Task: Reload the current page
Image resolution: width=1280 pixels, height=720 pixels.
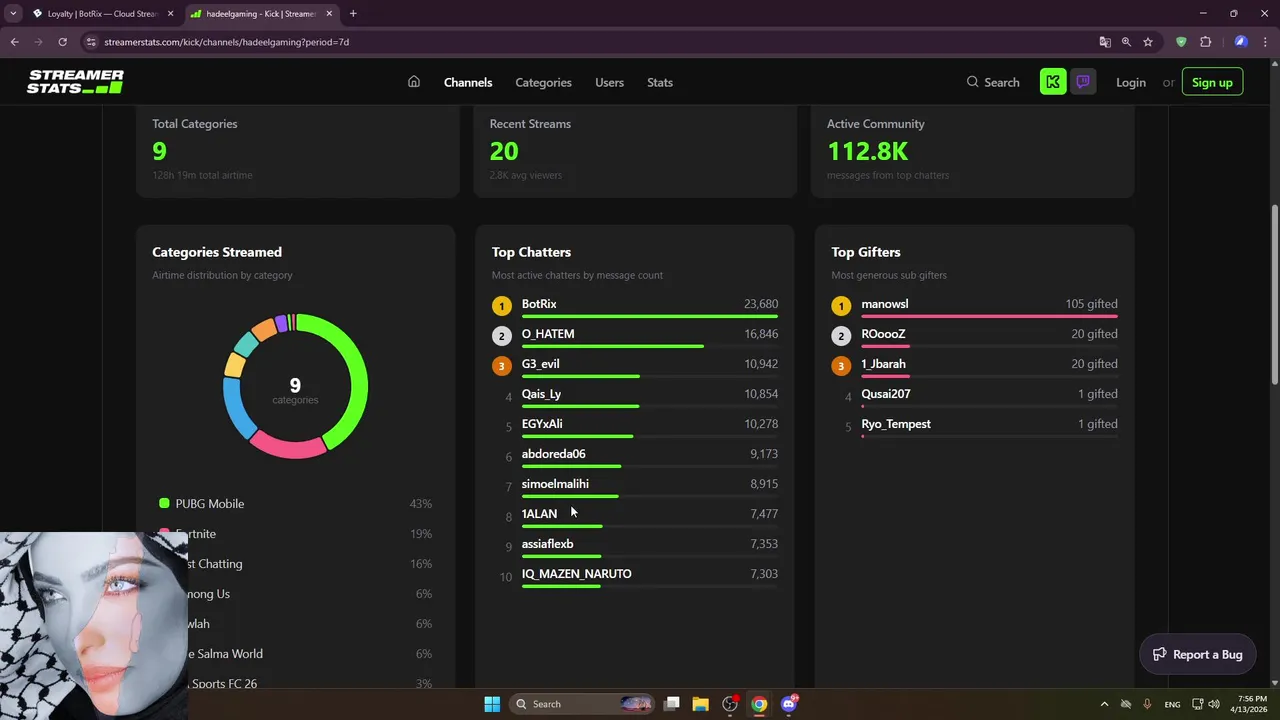Action: click(x=62, y=42)
